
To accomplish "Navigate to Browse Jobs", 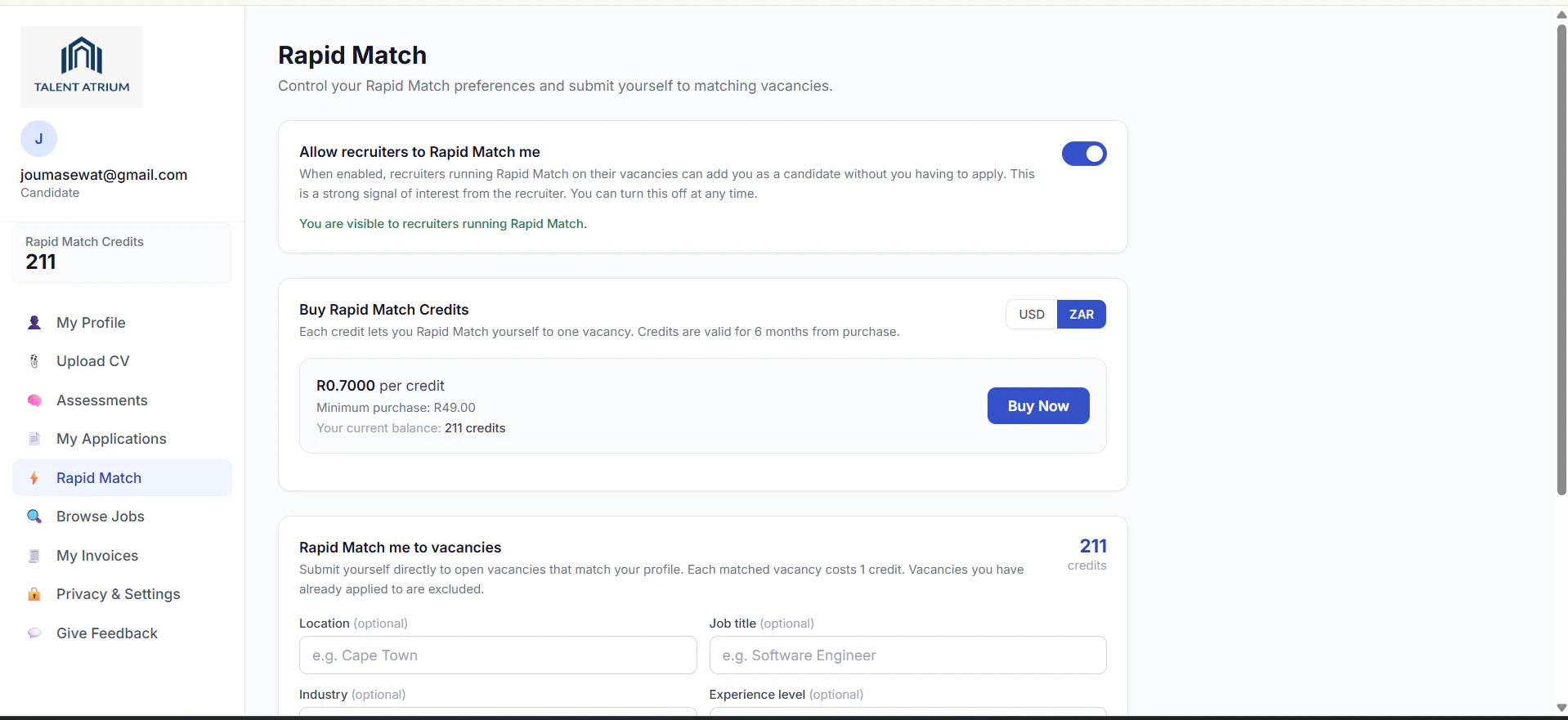I will tap(122, 517).
